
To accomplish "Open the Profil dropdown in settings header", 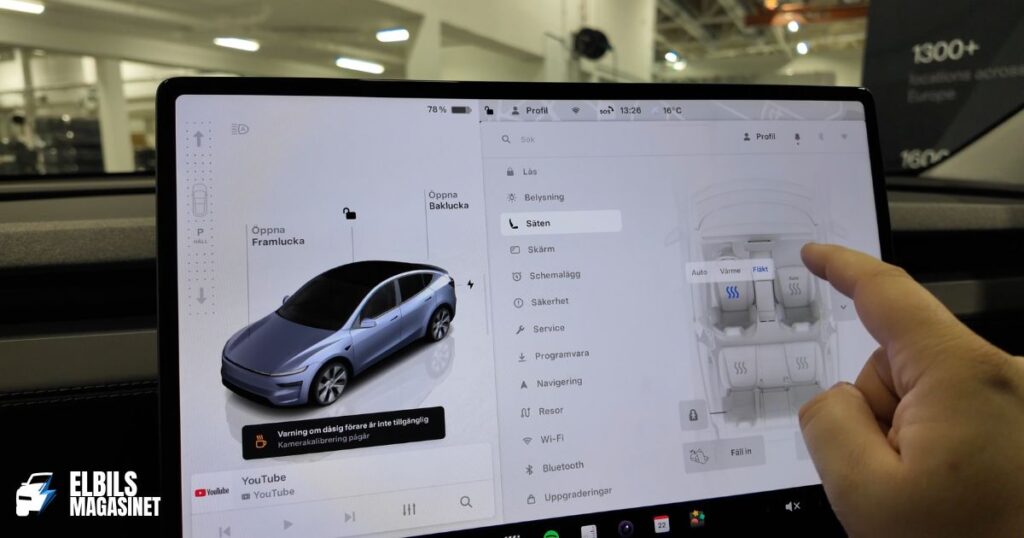I will [x=759, y=137].
